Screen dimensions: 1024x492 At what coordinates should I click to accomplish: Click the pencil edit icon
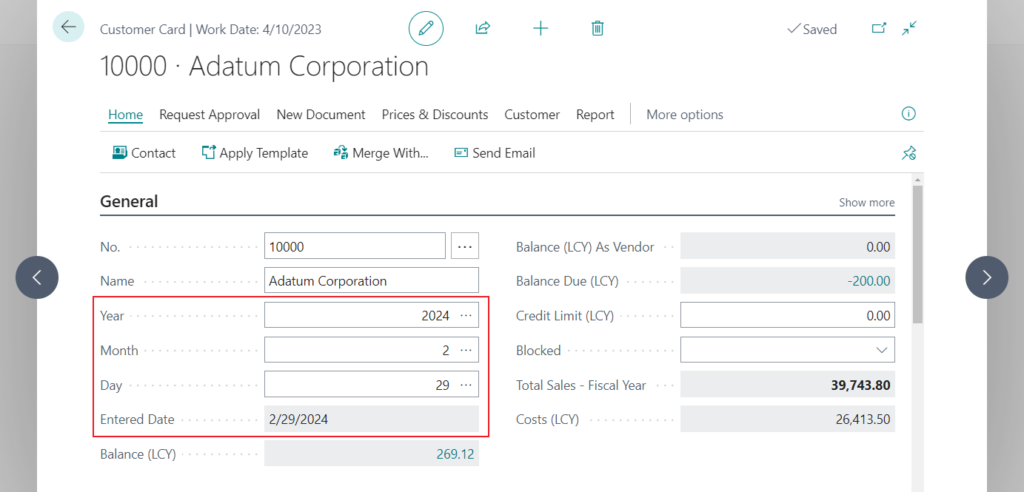pos(425,28)
